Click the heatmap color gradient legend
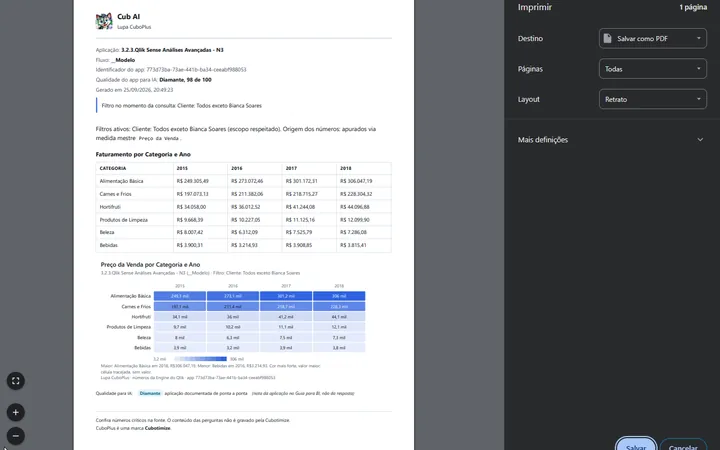Image resolution: width=720 pixels, height=450 pixels. tap(201, 359)
